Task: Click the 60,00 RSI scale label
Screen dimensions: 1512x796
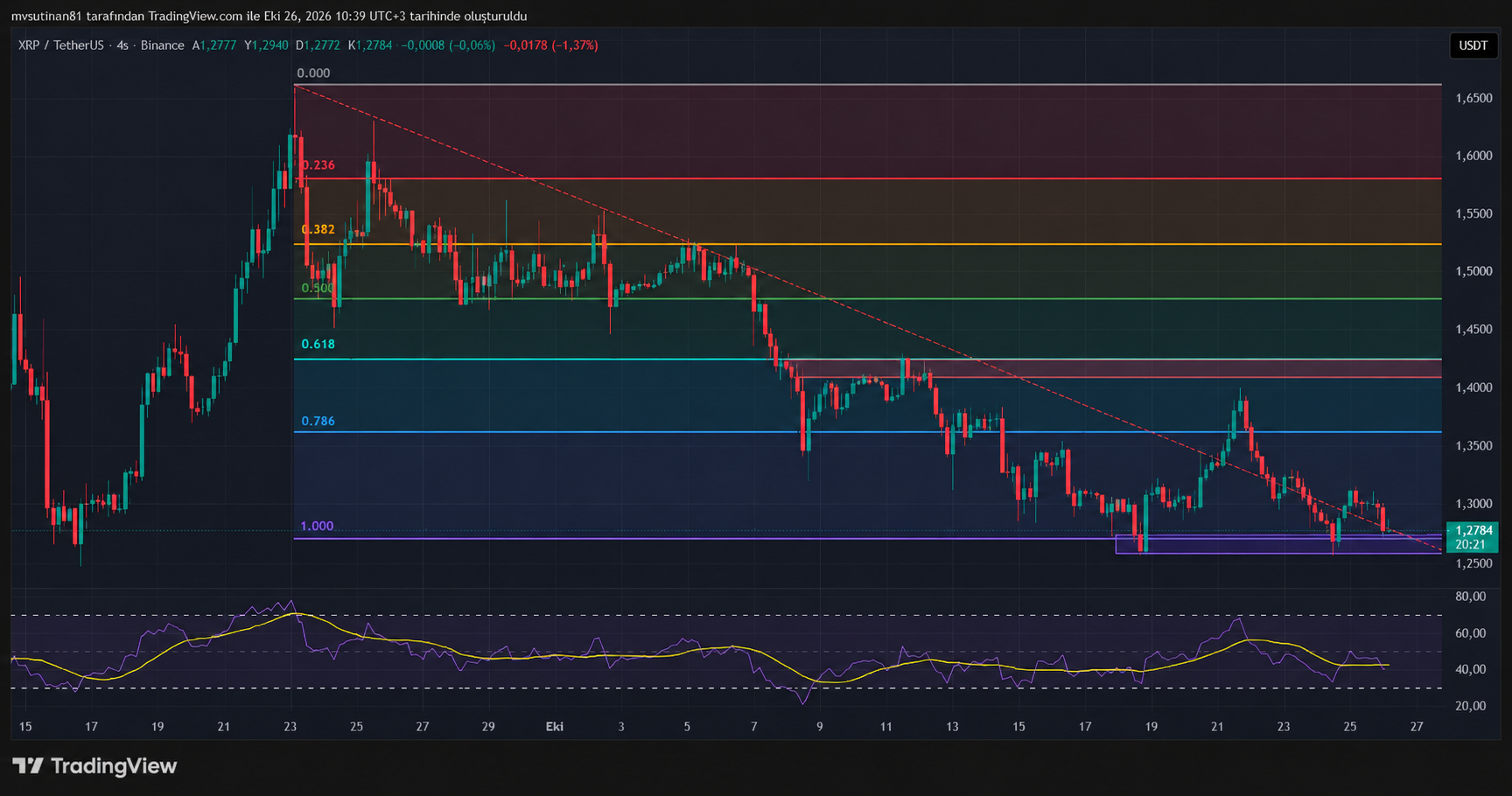Action: (x=1470, y=633)
